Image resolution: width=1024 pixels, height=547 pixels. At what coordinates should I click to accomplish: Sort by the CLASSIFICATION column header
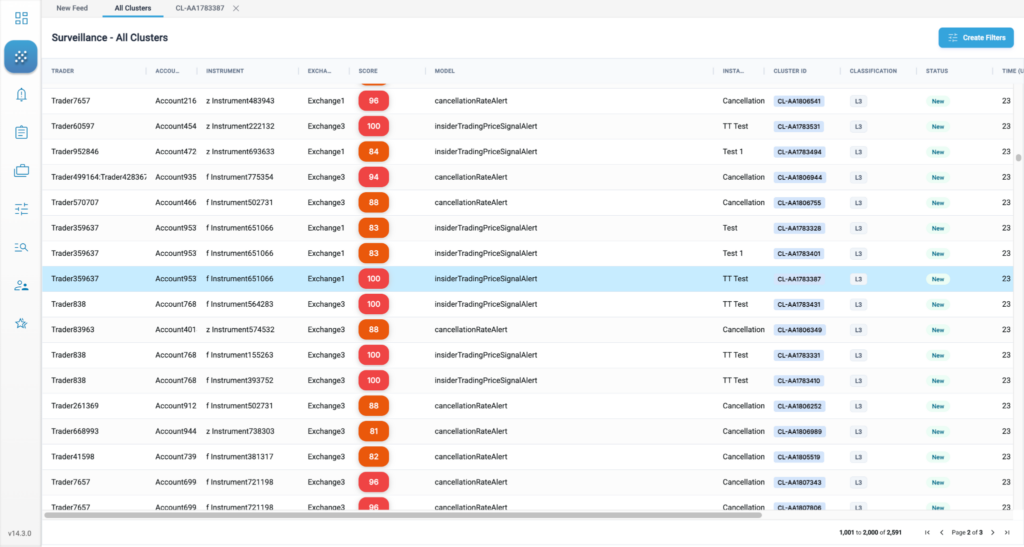(873, 71)
